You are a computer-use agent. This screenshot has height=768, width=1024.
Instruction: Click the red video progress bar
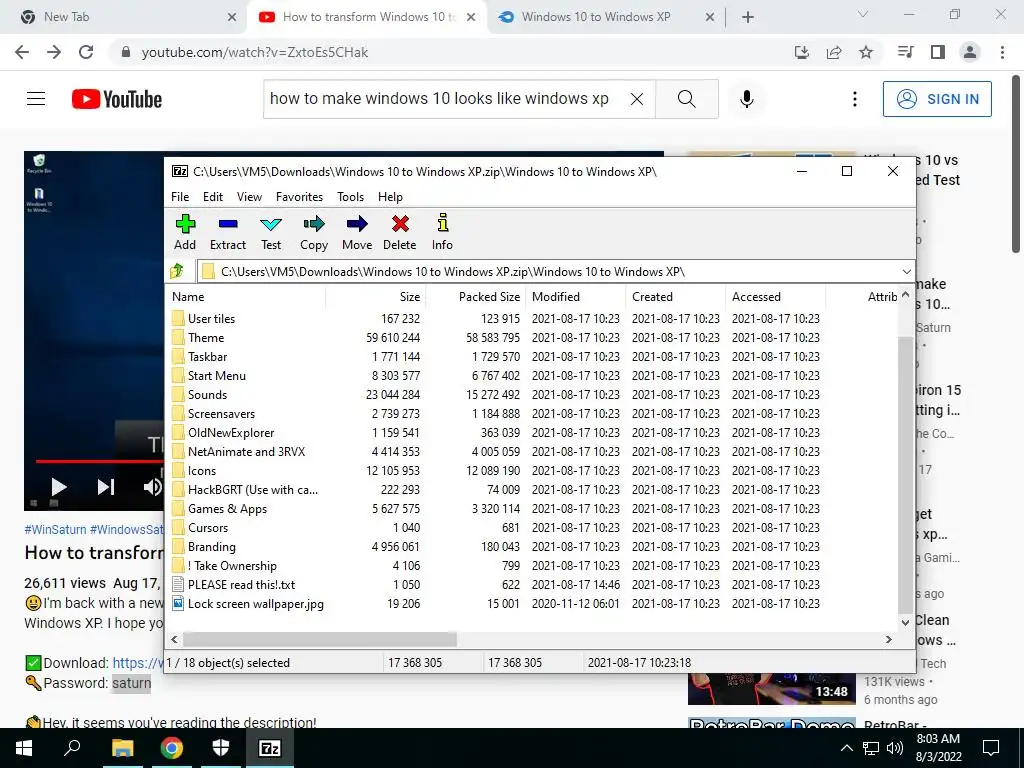(99, 461)
